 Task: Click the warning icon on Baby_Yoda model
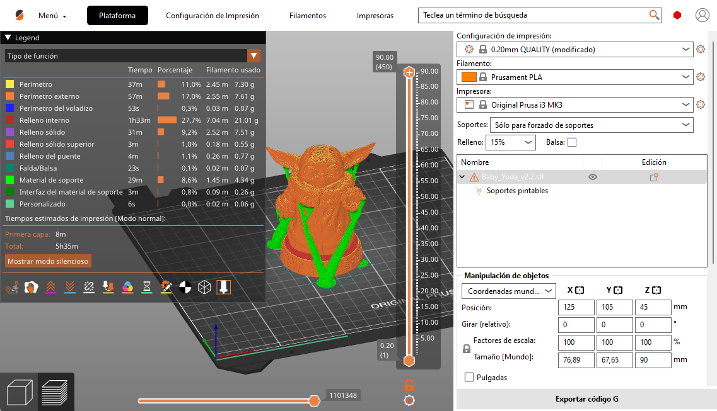pyautogui.click(x=474, y=176)
